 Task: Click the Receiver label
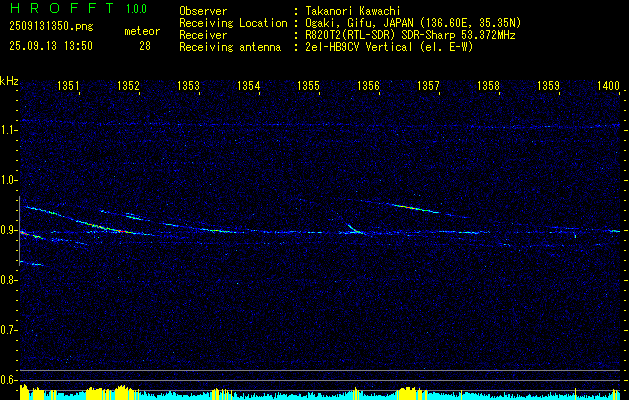203,35
